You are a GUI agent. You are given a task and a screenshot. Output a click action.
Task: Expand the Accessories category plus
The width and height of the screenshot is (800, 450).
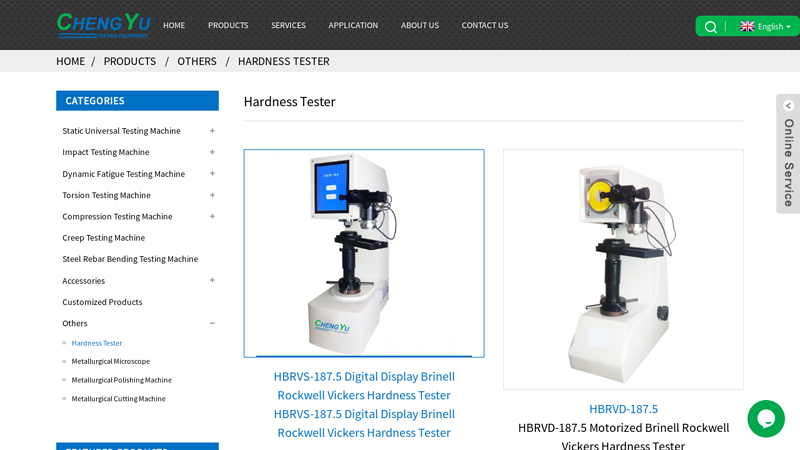(x=212, y=280)
